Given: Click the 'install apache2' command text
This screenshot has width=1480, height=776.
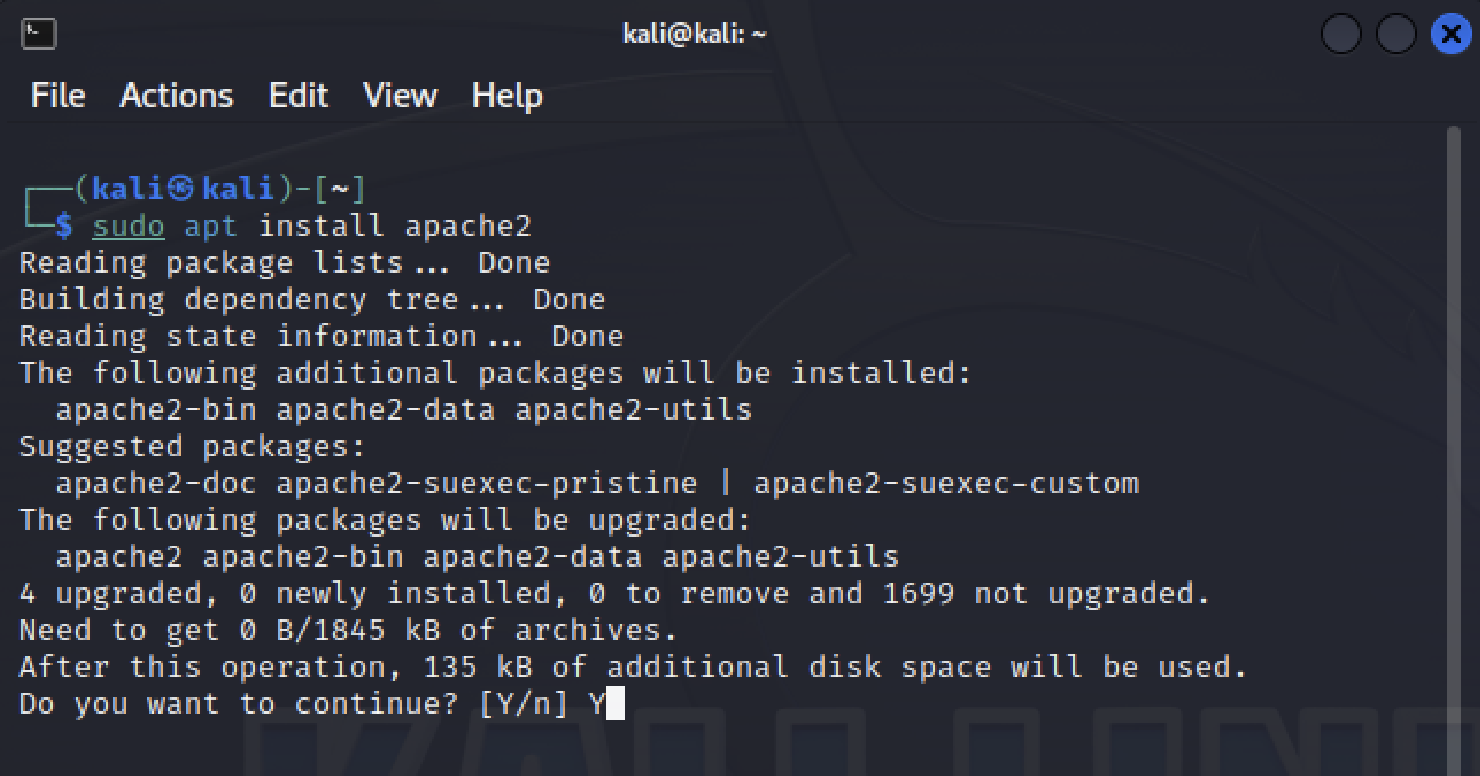Looking at the screenshot, I should pos(395,226).
